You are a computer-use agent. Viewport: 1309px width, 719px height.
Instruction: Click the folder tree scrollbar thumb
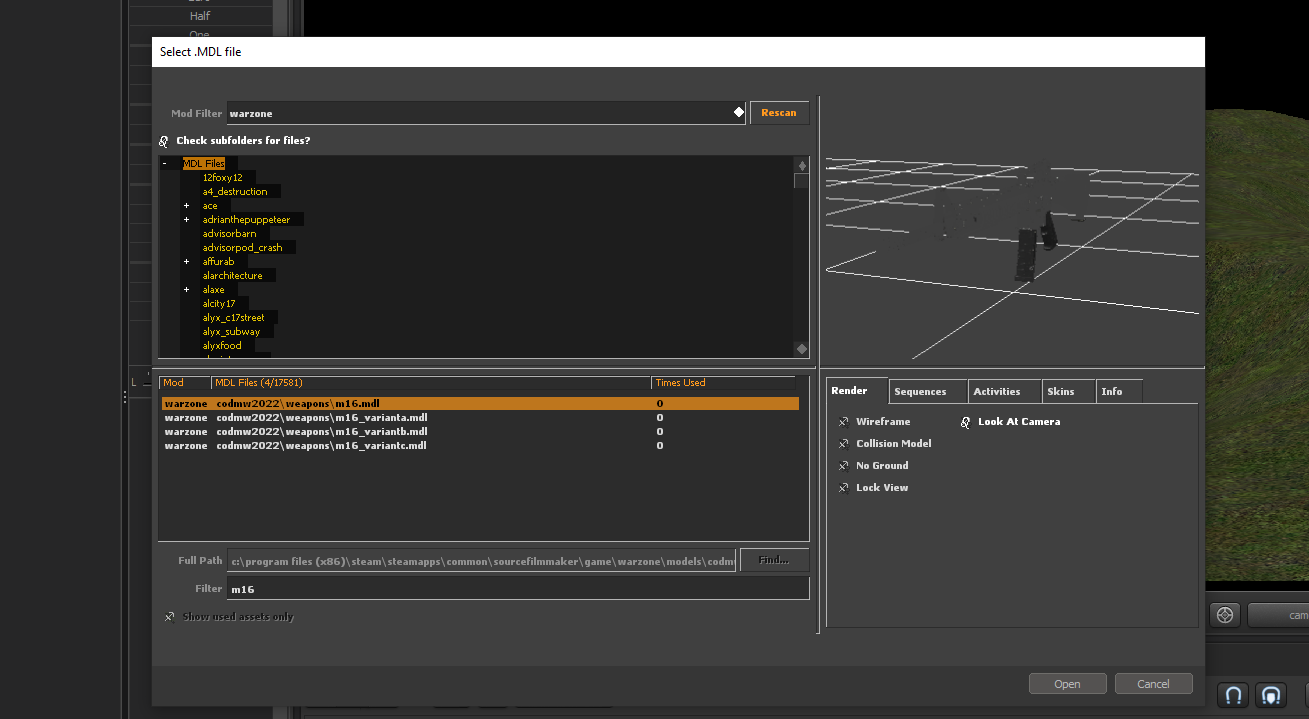[x=801, y=181]
